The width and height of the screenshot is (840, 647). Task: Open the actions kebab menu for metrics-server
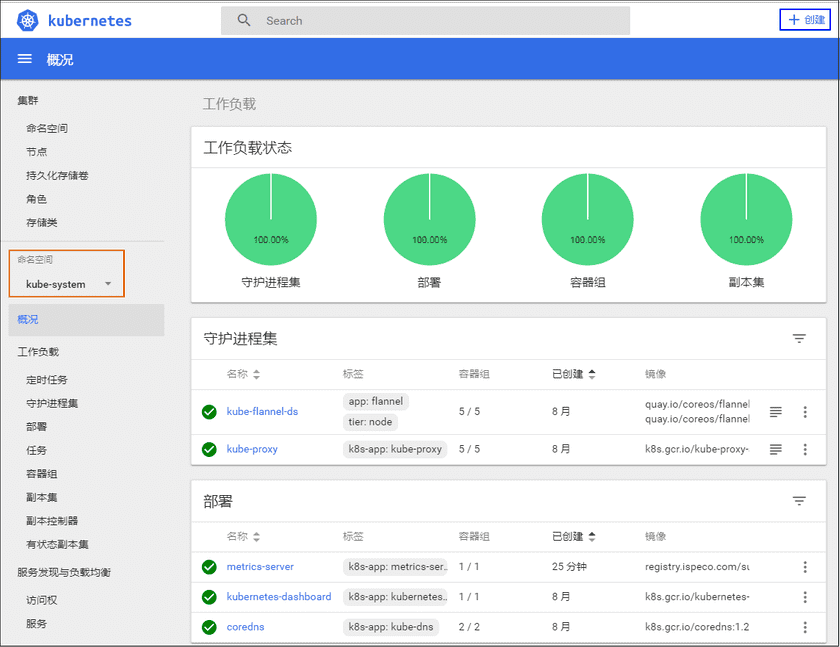coord(806,567)
